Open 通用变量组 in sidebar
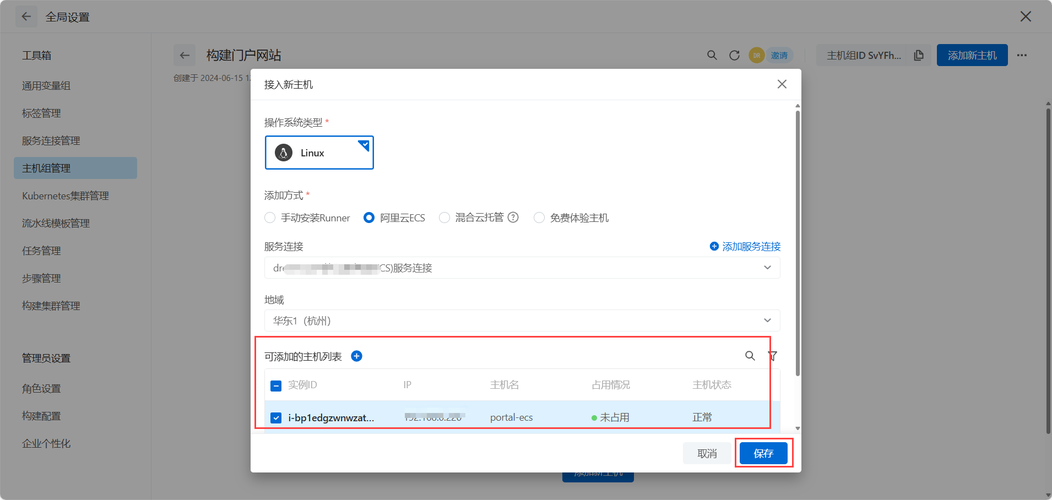Screen dimensions: 1052x500 (x=46, y=85)
